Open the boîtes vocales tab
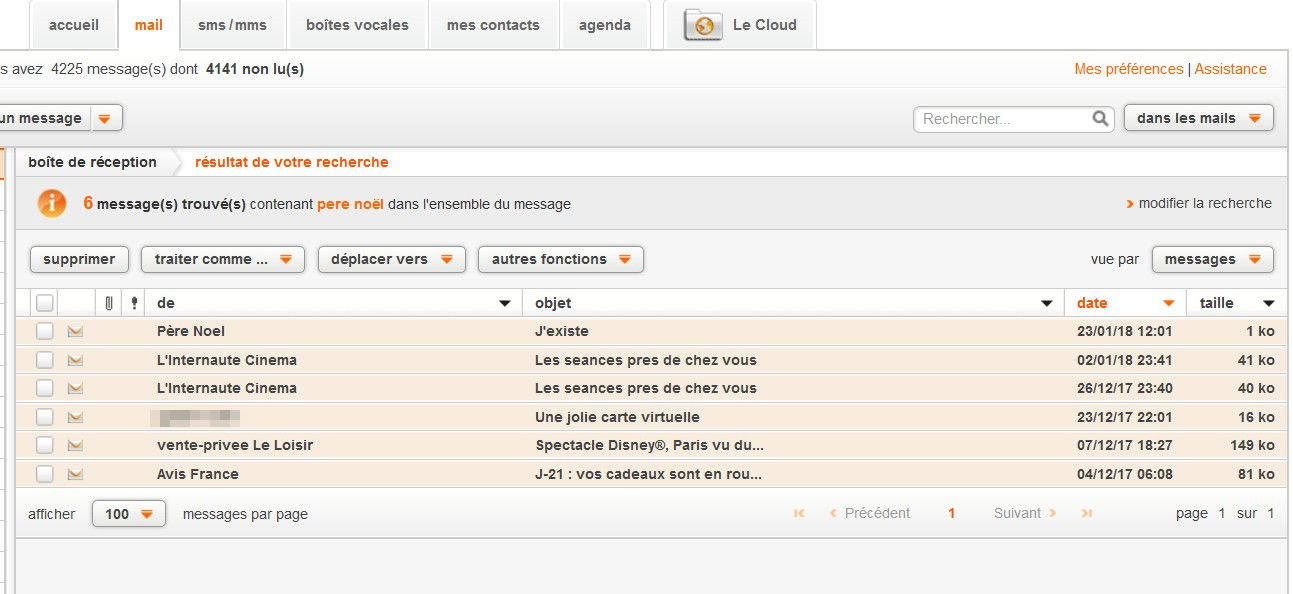The width and height of the screenshot is (1293, 594). (x=357, y=25)
